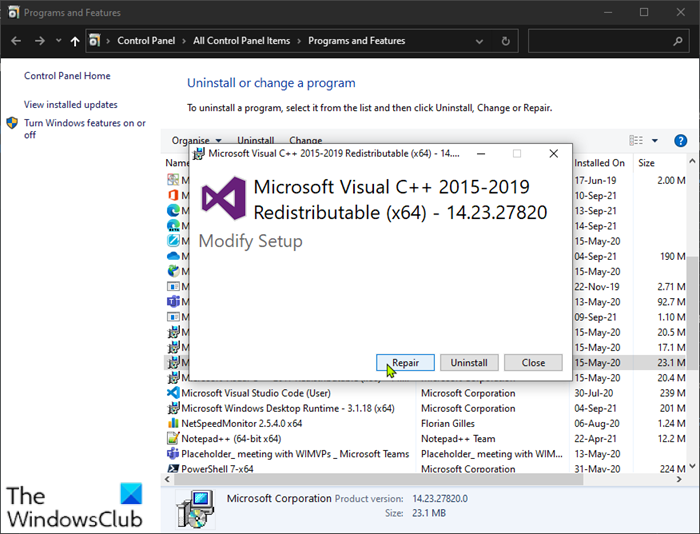Click Teams icon of Placeholder meeting entry
Viewport: 700px width, 534px height.
click(173, 454)
